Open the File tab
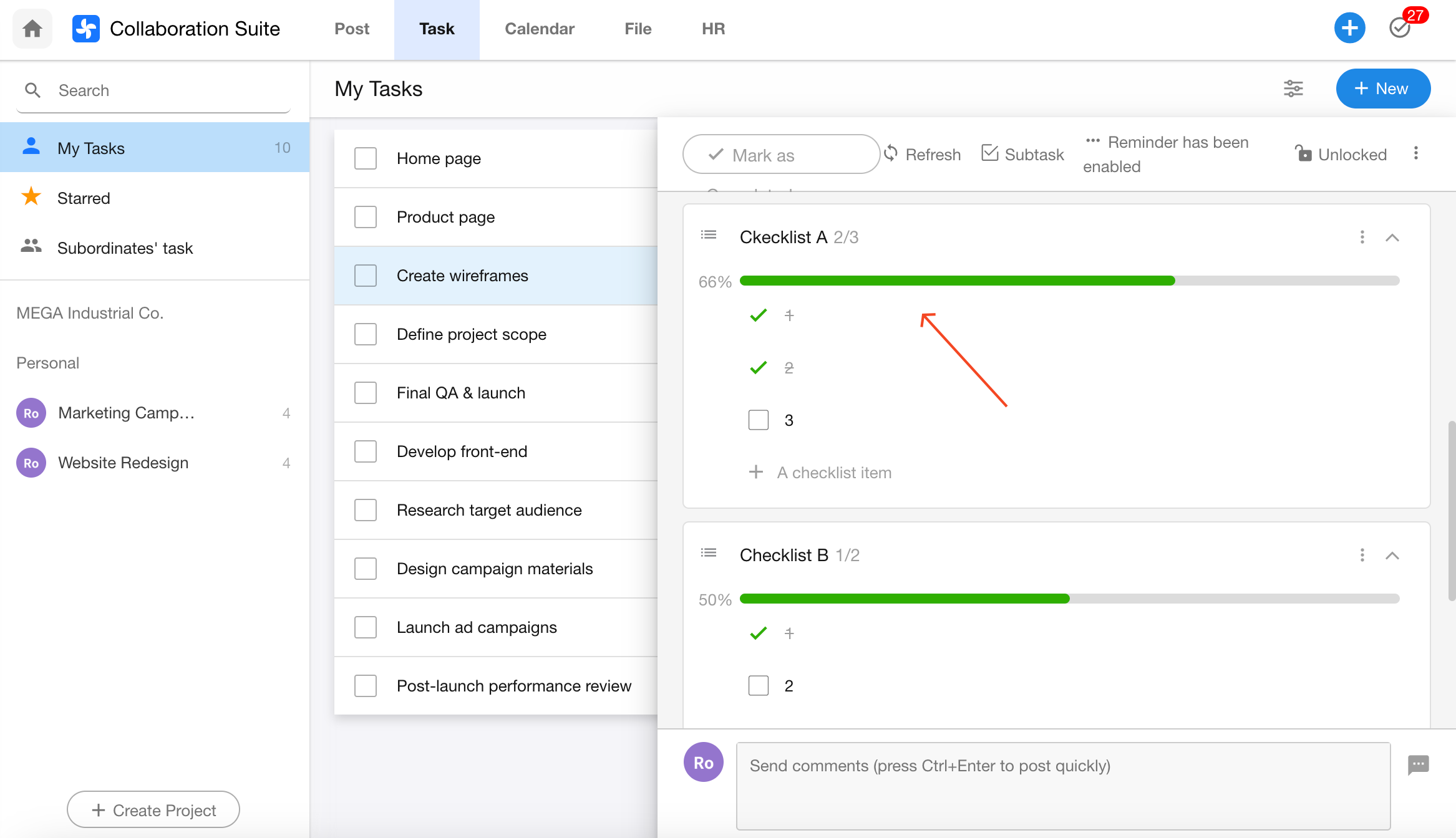The height and width of the screenshot is (838, 1456). click(x=638, y=29)
